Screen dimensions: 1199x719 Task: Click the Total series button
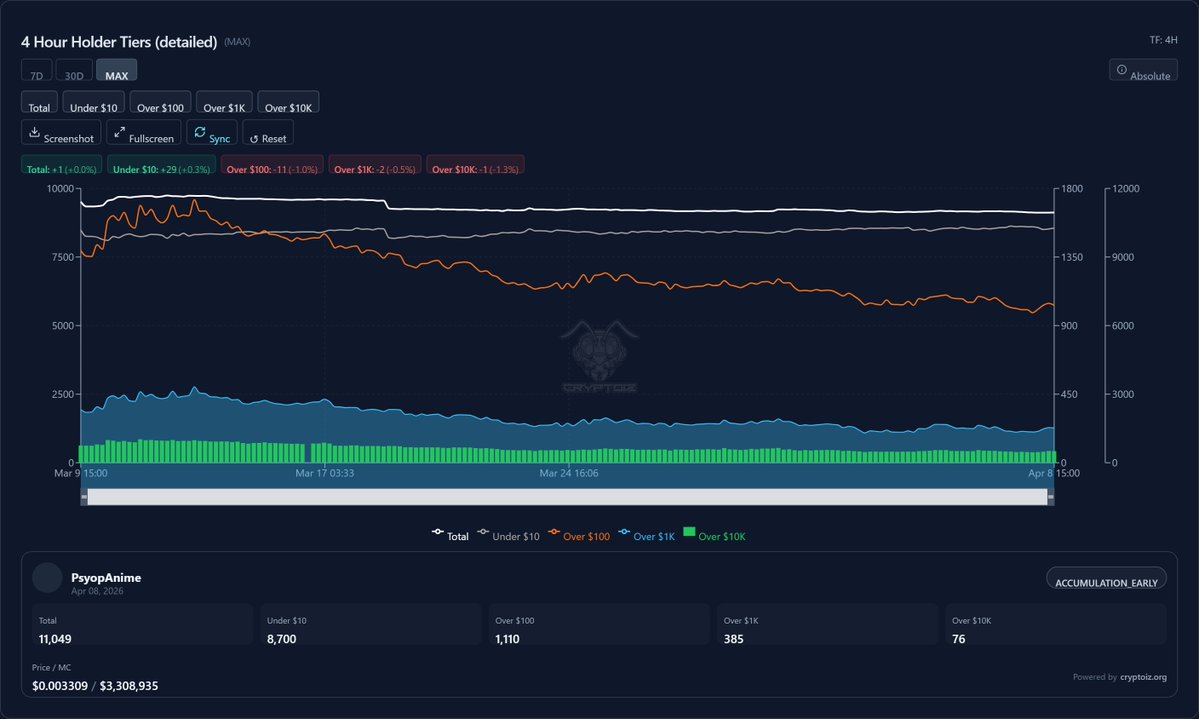(x=39, y=107)
